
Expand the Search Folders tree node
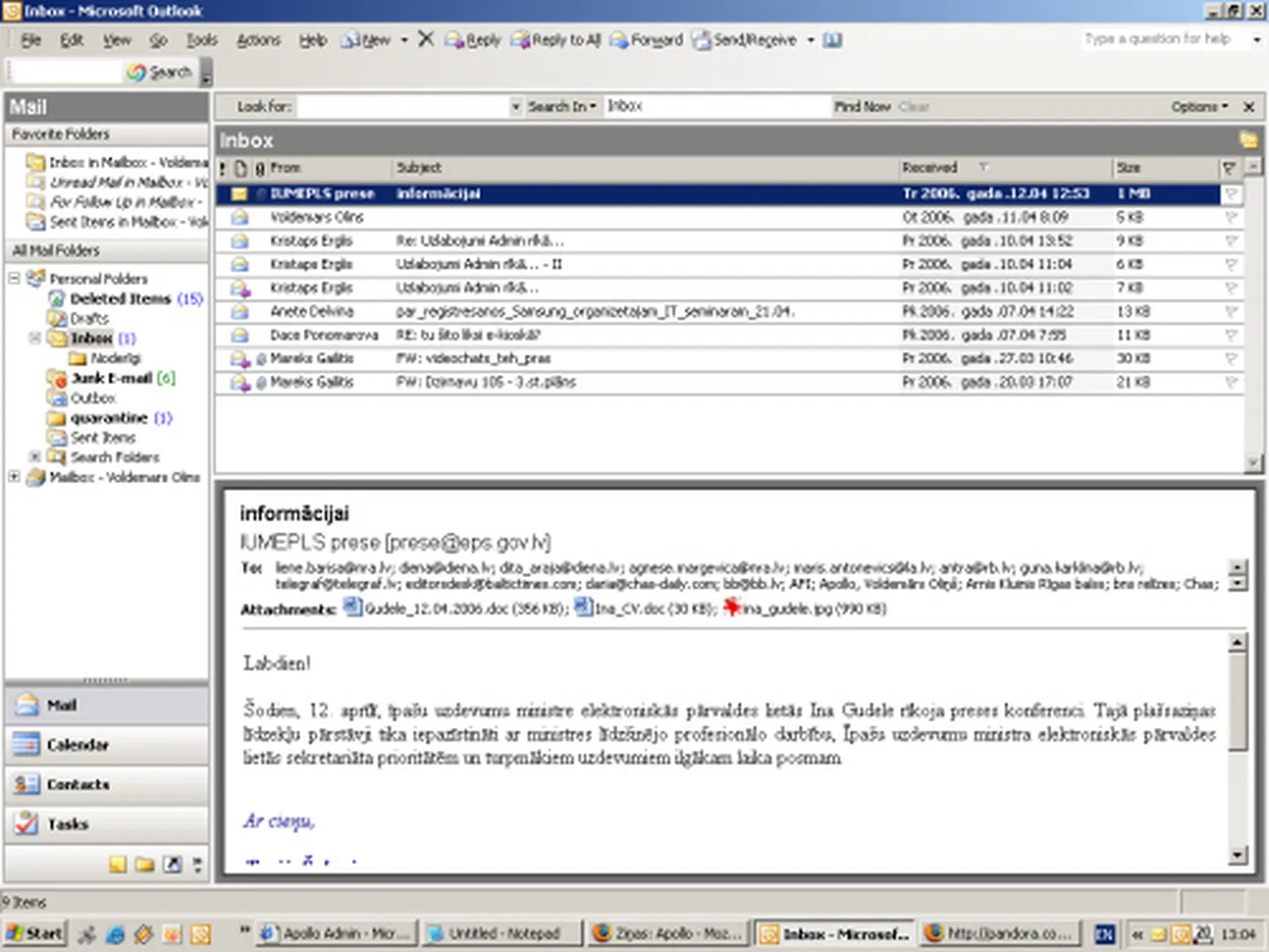pyautogui.click(x=35, y=457)
